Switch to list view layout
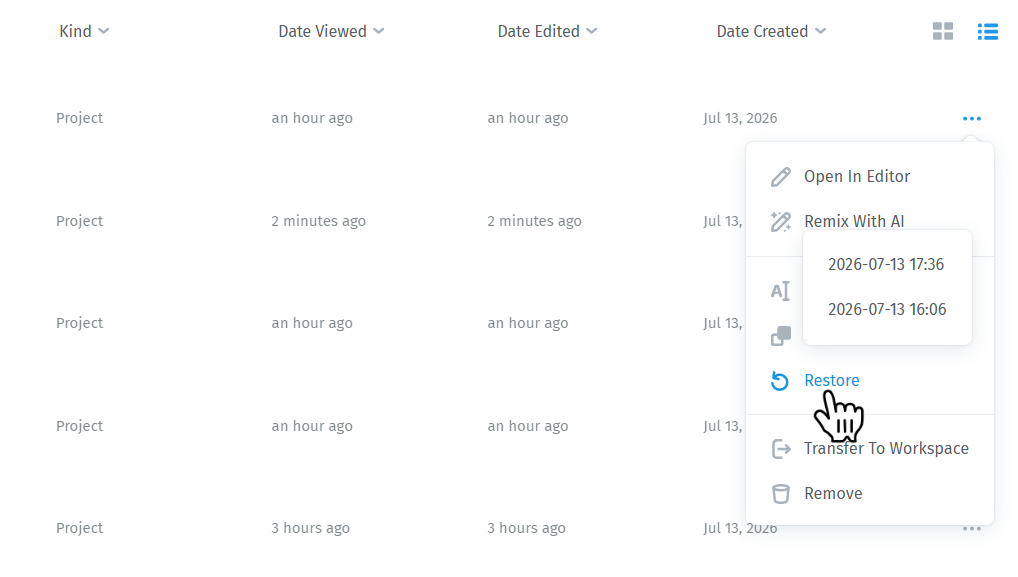Image resolution: width=1018 pixels, height=577 pixels. coord(987,31)
